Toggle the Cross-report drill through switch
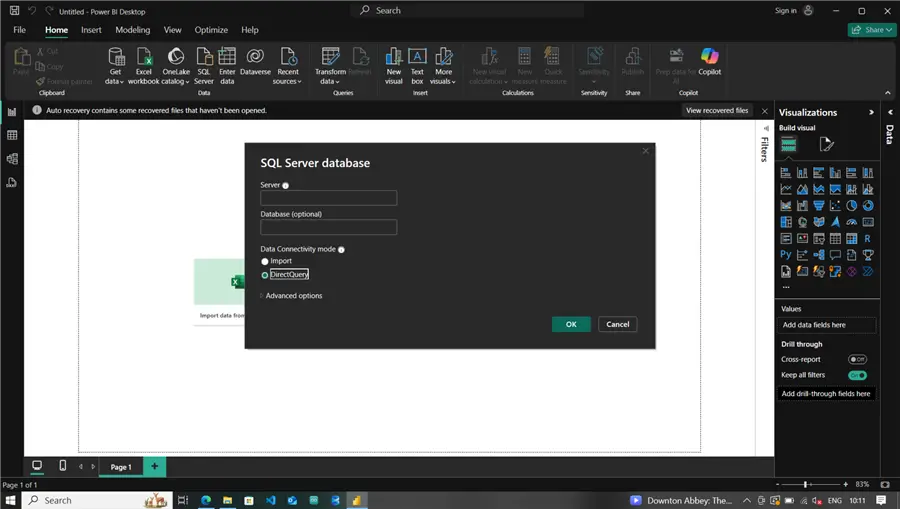900x509 pixels. tap(858, 359)
